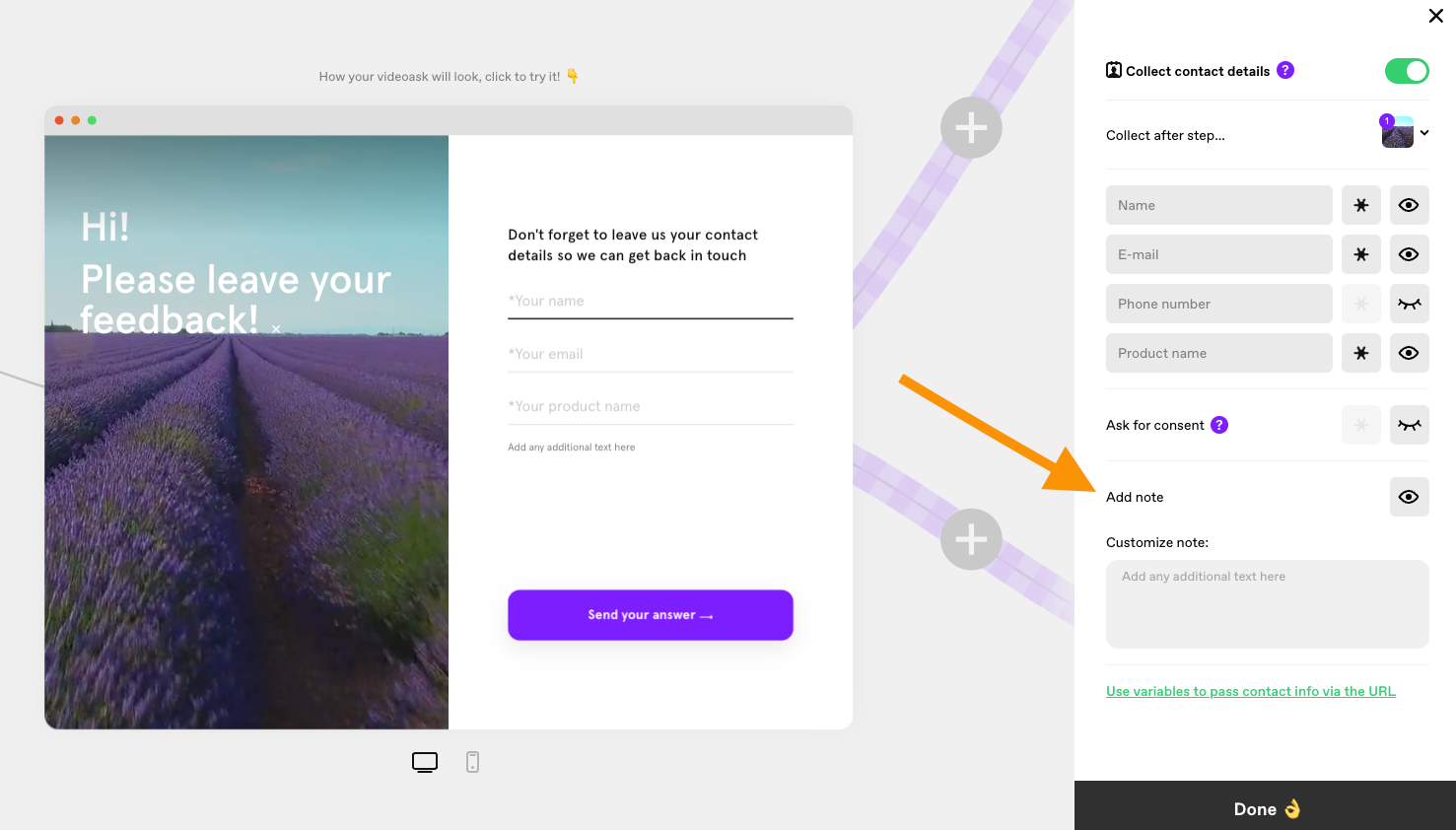Hide the E-mail field with eye icon
The image size is (1456, 830).
pyautogui.click(x=1410, y=254)
